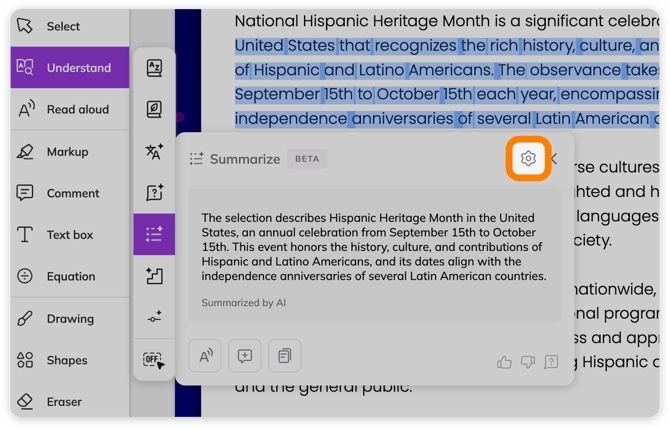Give the summary a thumbs up
Image resolution: width=670 pixels, height=429 pixels.
504,362
